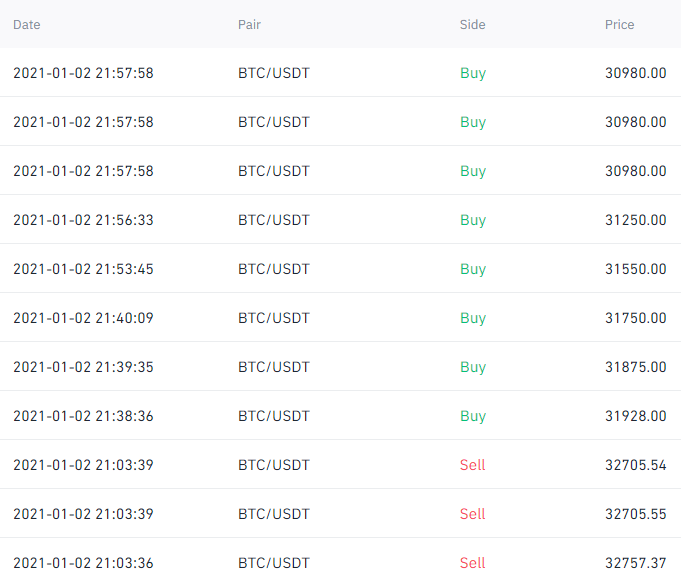Click the 31250.00 price cell
681x585 pixels.
[x=635, y=220]
